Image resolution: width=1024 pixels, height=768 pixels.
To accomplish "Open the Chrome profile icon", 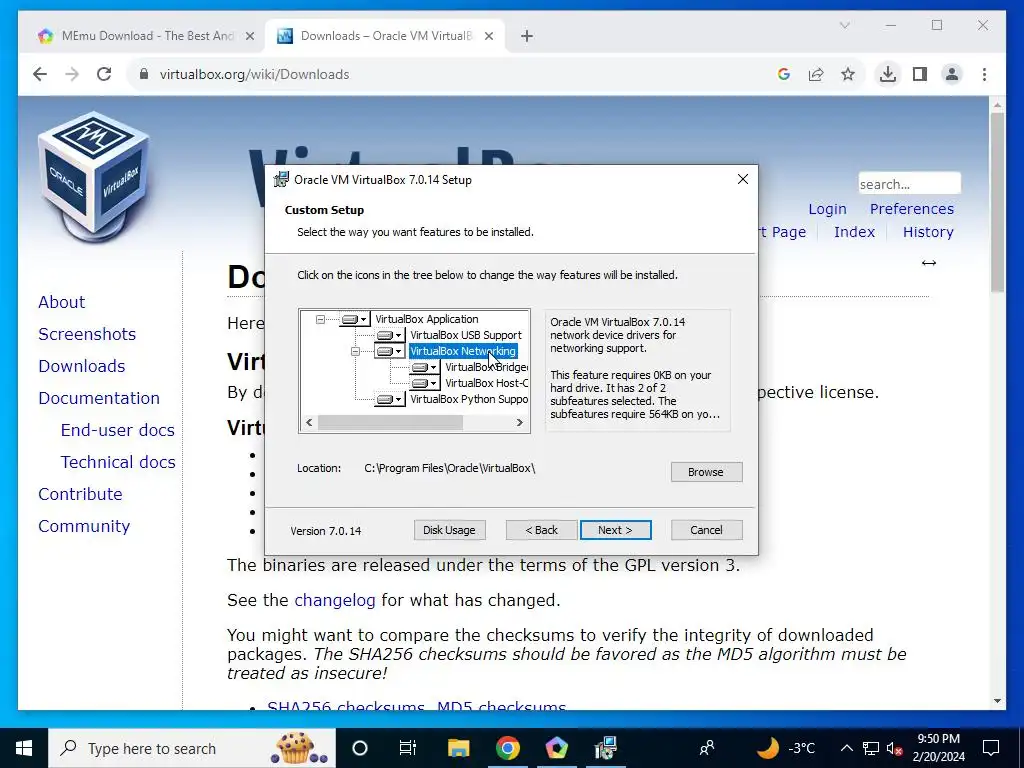I will tap(952, 74).
